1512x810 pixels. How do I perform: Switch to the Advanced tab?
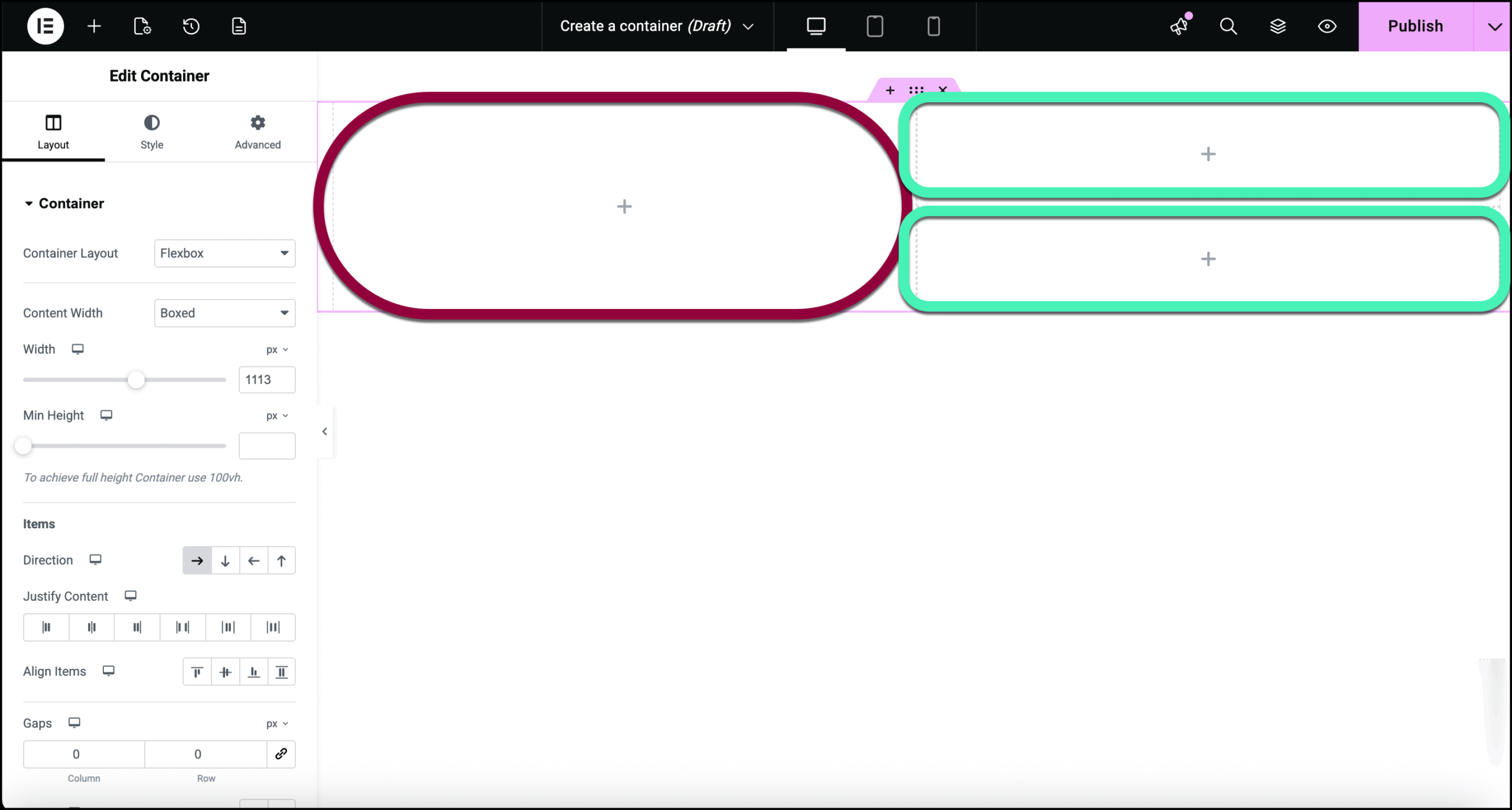pos(258,132)
